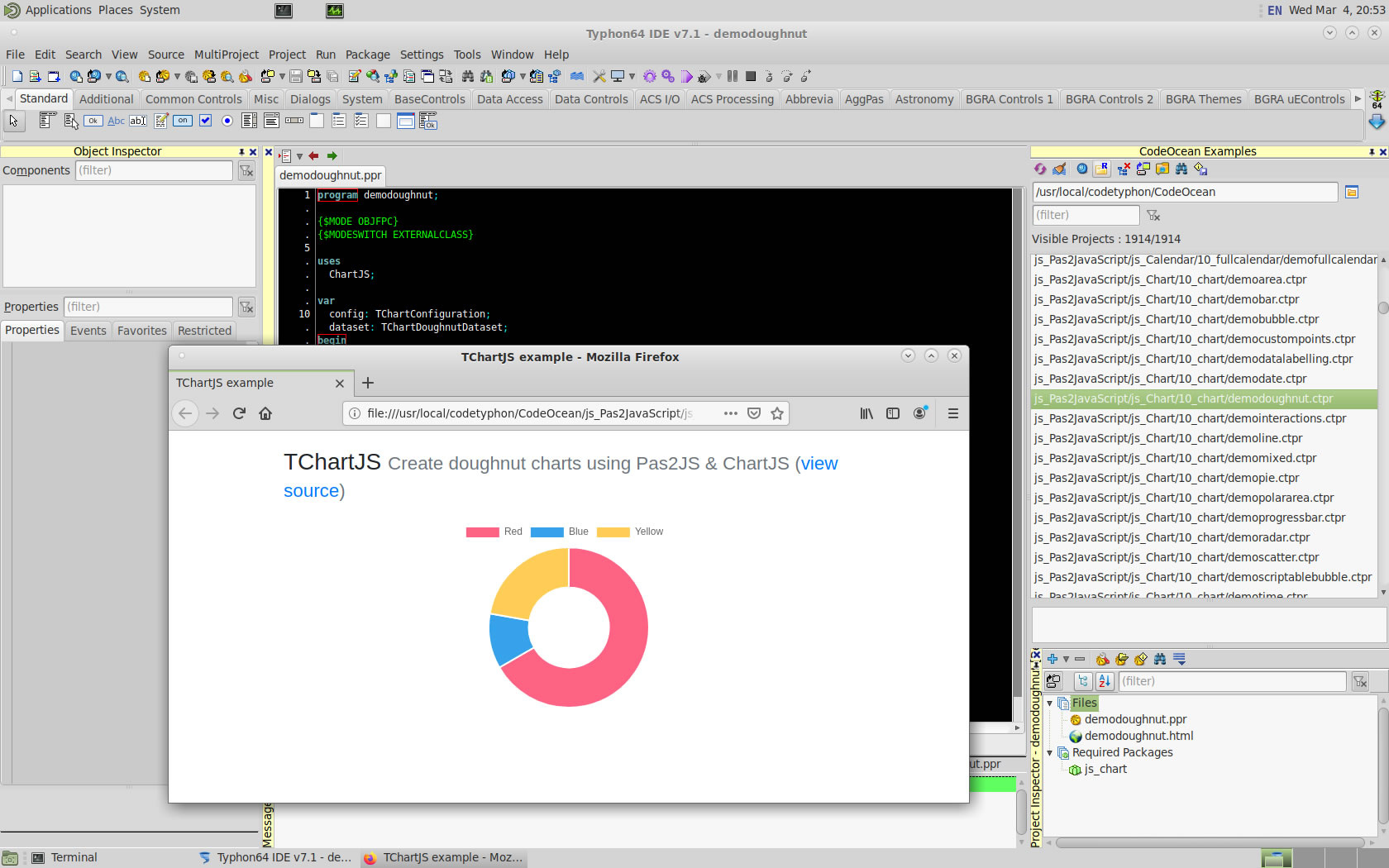Sort Project Inspector files alphabetically

(1105, 681)
